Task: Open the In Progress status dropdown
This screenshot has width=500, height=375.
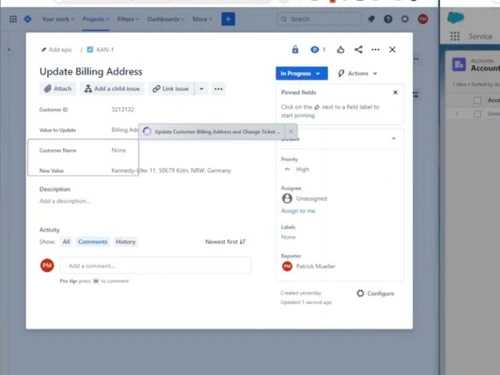Action: [302, 73]
